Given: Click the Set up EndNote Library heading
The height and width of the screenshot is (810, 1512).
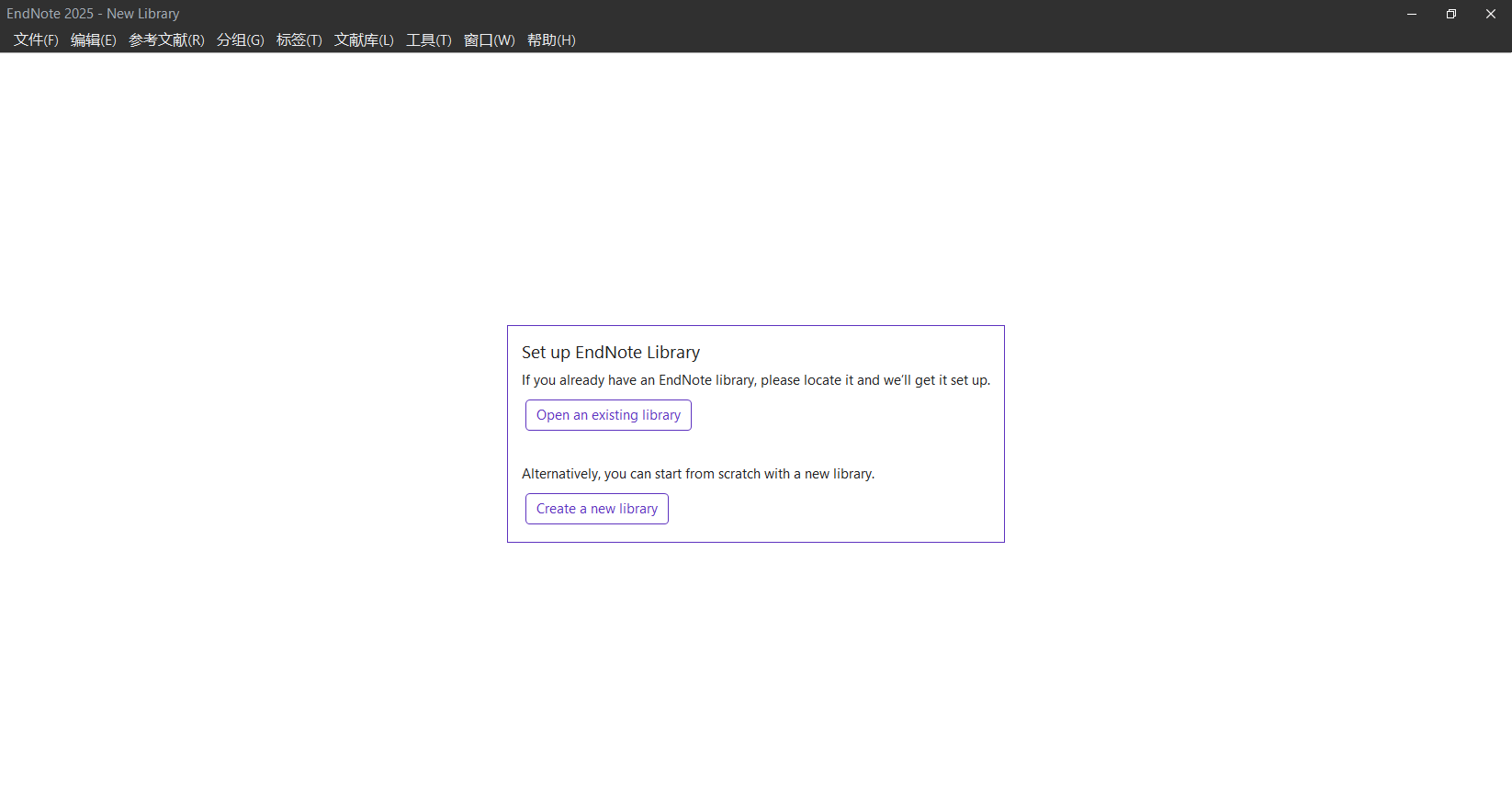Looking at the screenshot, I should coord(610,353).
